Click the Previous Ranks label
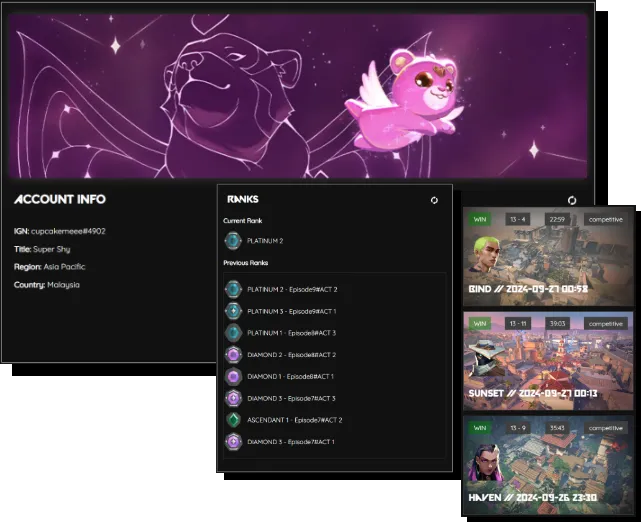Image resolution: width=641 pixels, height=522 pixels. click(x=246, y=263)
